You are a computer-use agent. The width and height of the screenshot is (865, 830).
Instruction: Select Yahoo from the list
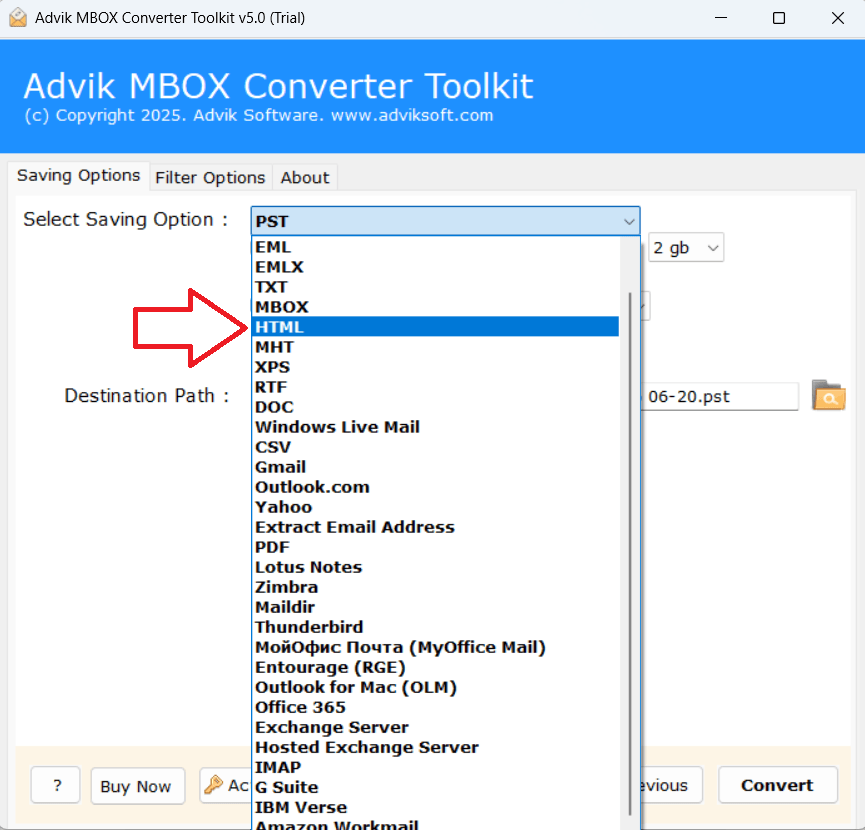pyautogui.click(x=435, y=507)
